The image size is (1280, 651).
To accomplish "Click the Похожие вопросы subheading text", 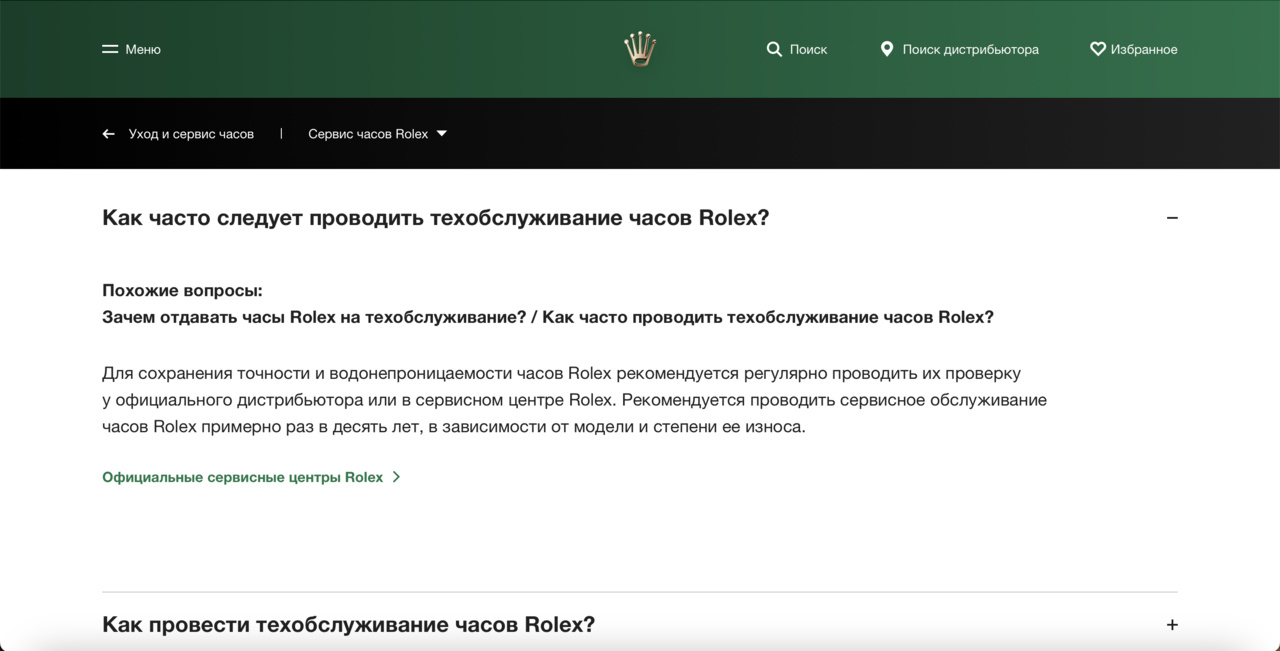I will pos(182,291).
